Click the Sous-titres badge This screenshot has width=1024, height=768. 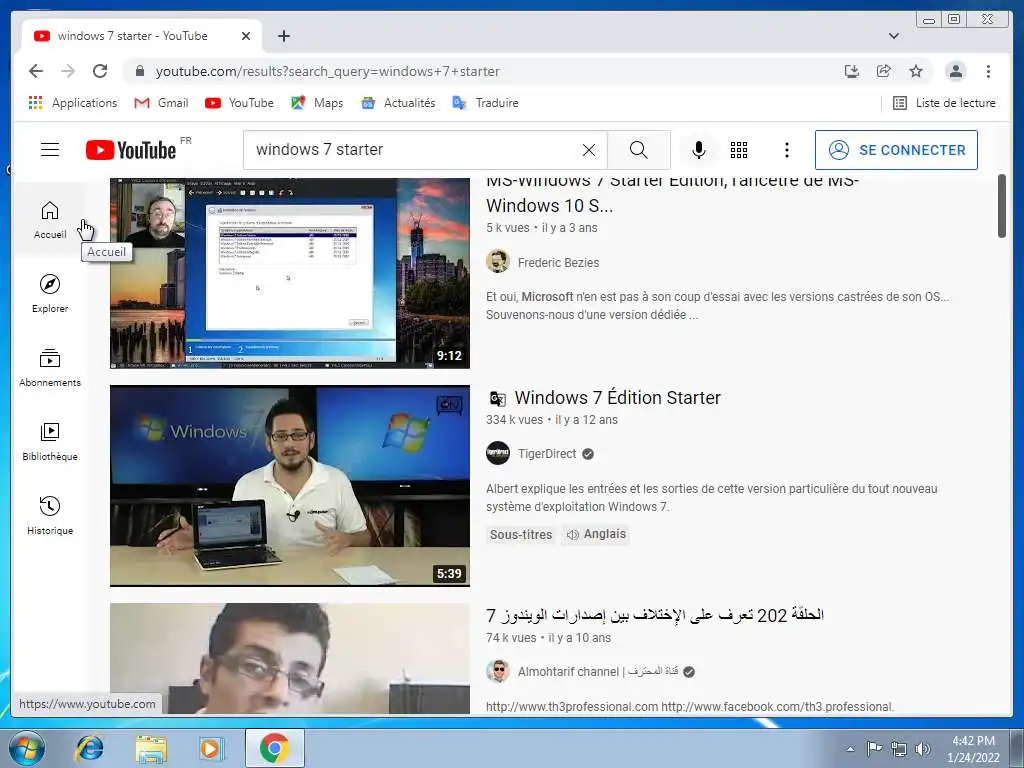pyautogui.click(x=520, y=534)
